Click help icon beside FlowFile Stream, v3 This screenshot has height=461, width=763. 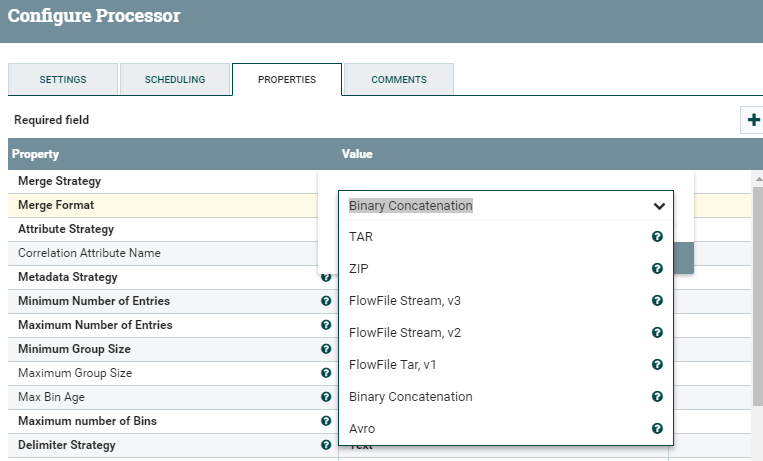point(657,301)
